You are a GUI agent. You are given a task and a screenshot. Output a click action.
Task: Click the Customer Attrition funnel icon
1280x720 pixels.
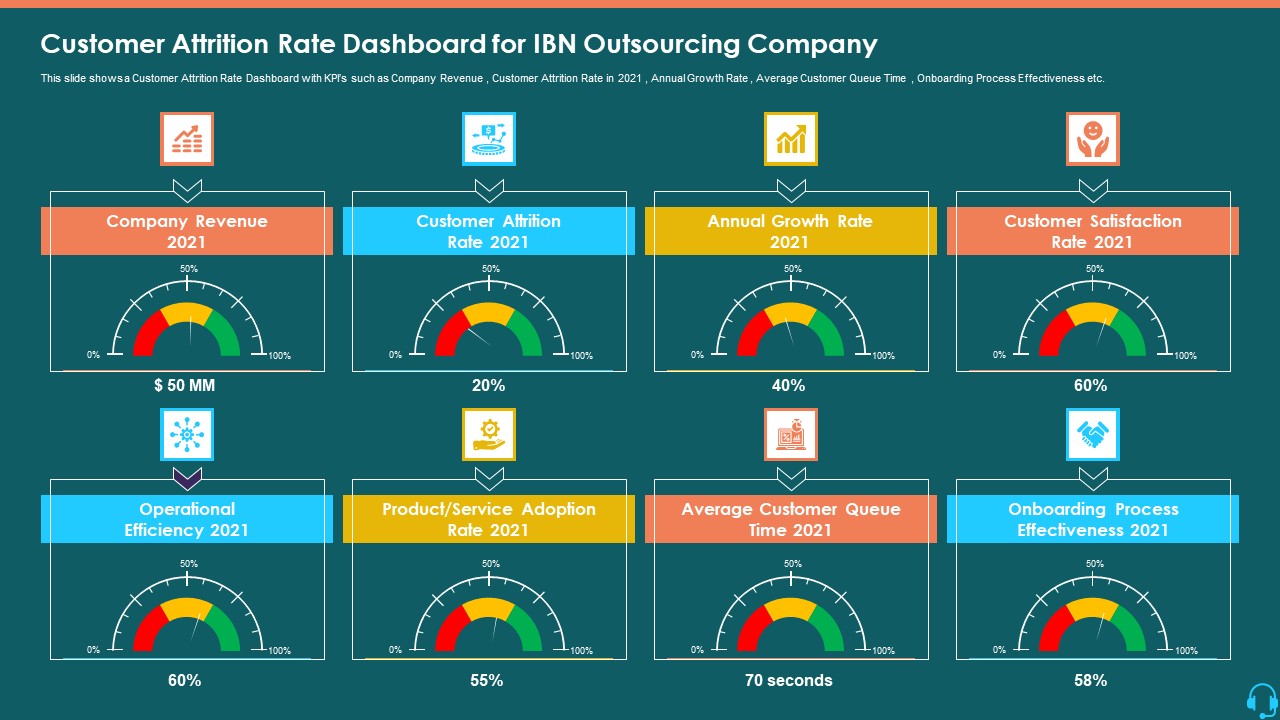tap(489, 138)
